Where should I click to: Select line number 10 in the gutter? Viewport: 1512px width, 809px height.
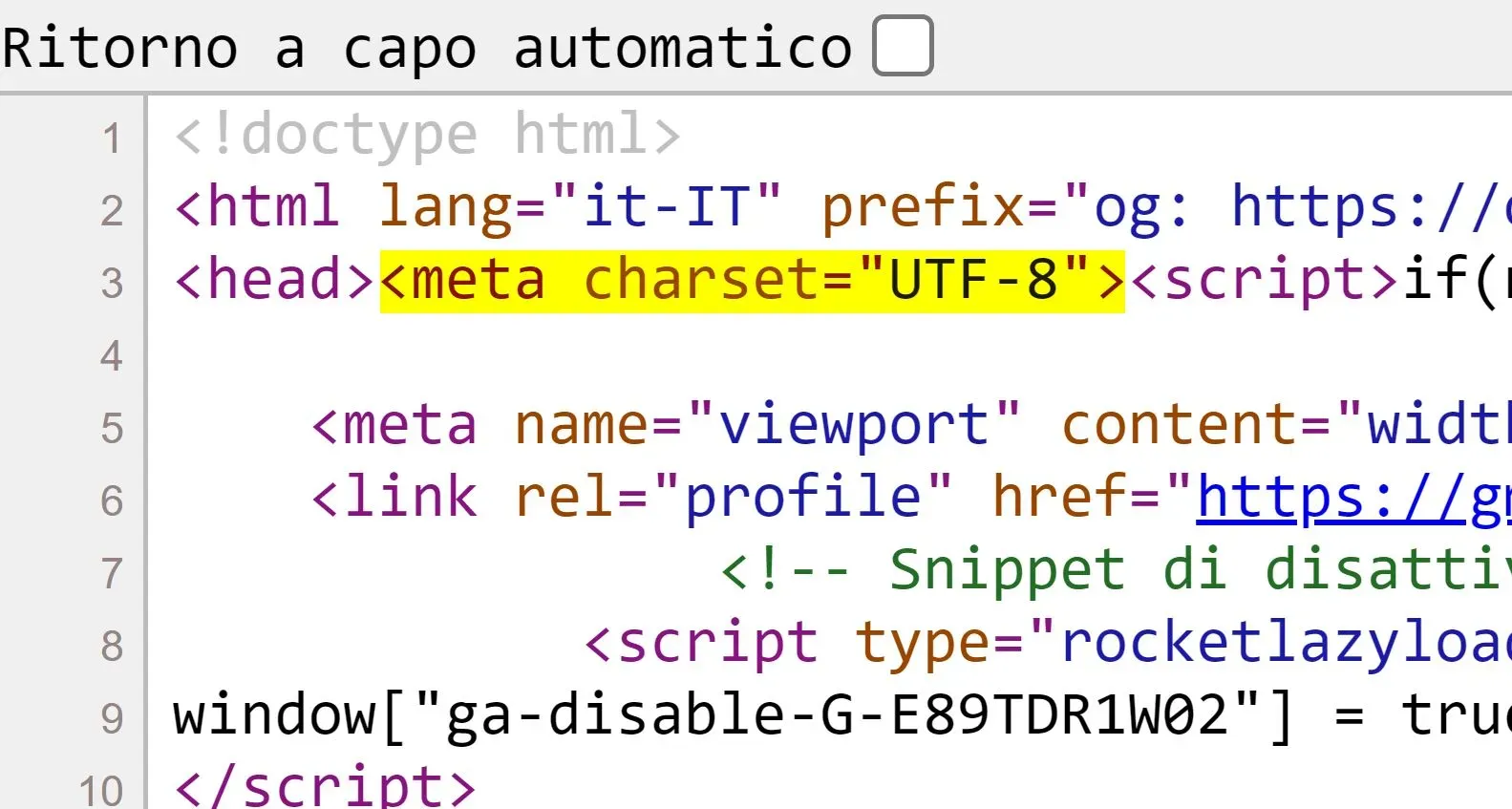point(101,789)
